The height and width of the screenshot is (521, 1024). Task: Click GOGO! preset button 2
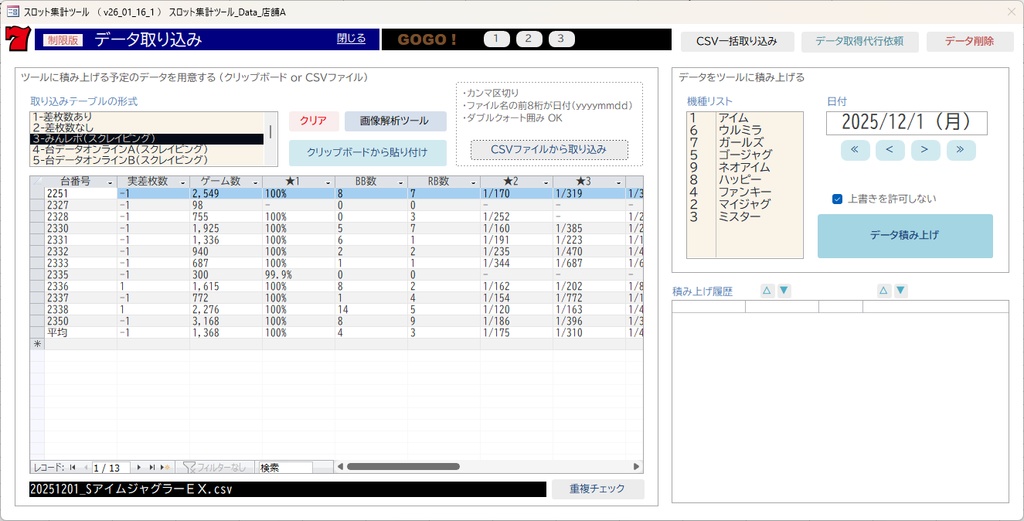pos(529,39)
